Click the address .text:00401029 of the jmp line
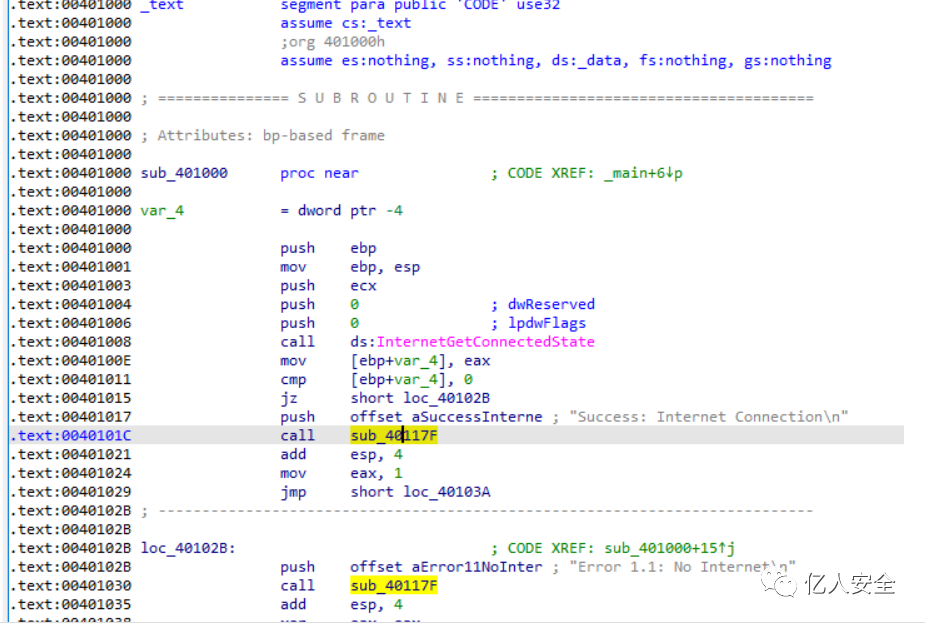The height and width of the screenshot is (624, 925). 71,492
